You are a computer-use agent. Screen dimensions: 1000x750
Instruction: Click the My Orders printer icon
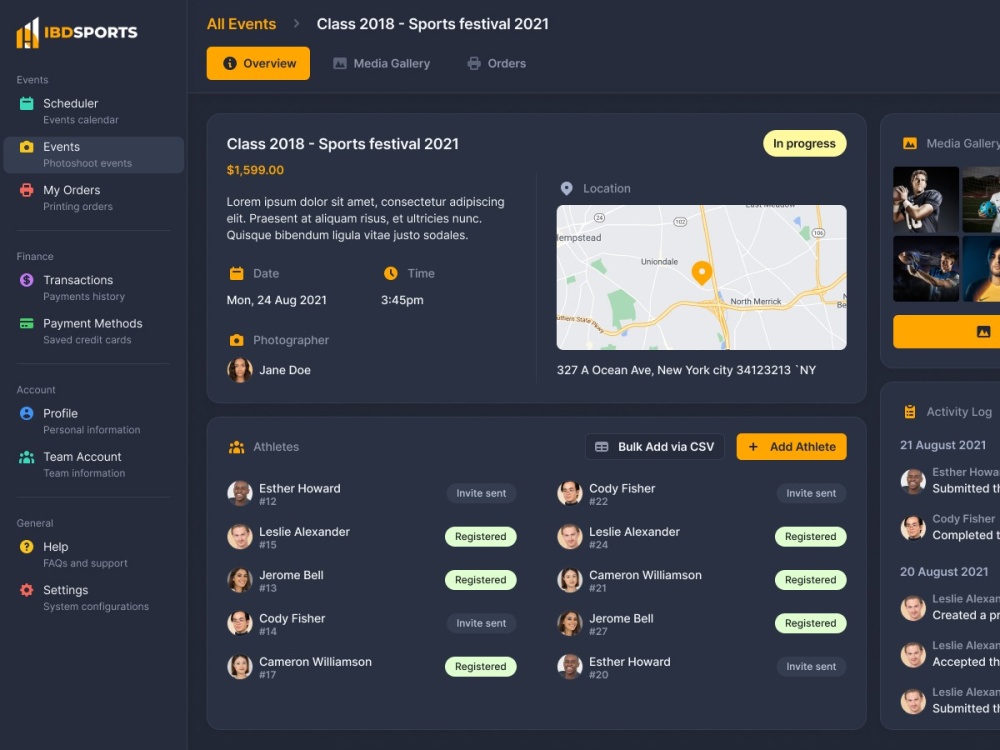pos(27,190)
